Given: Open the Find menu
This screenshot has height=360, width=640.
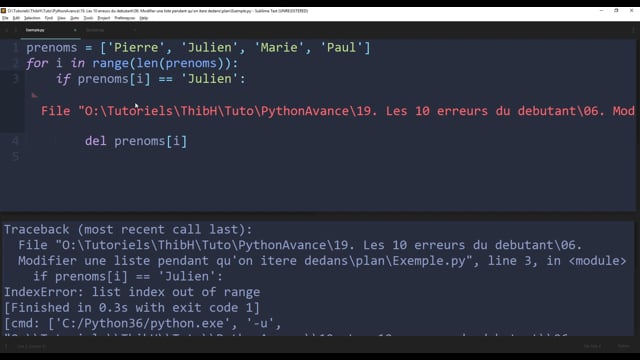Looking at the screenshot, I should pos(49,18).
